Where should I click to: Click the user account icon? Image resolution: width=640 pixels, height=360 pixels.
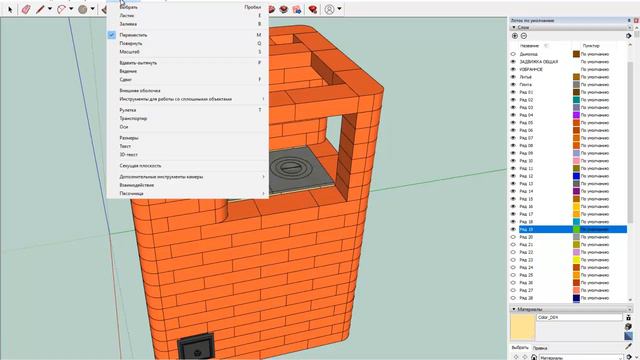(329, 9)
